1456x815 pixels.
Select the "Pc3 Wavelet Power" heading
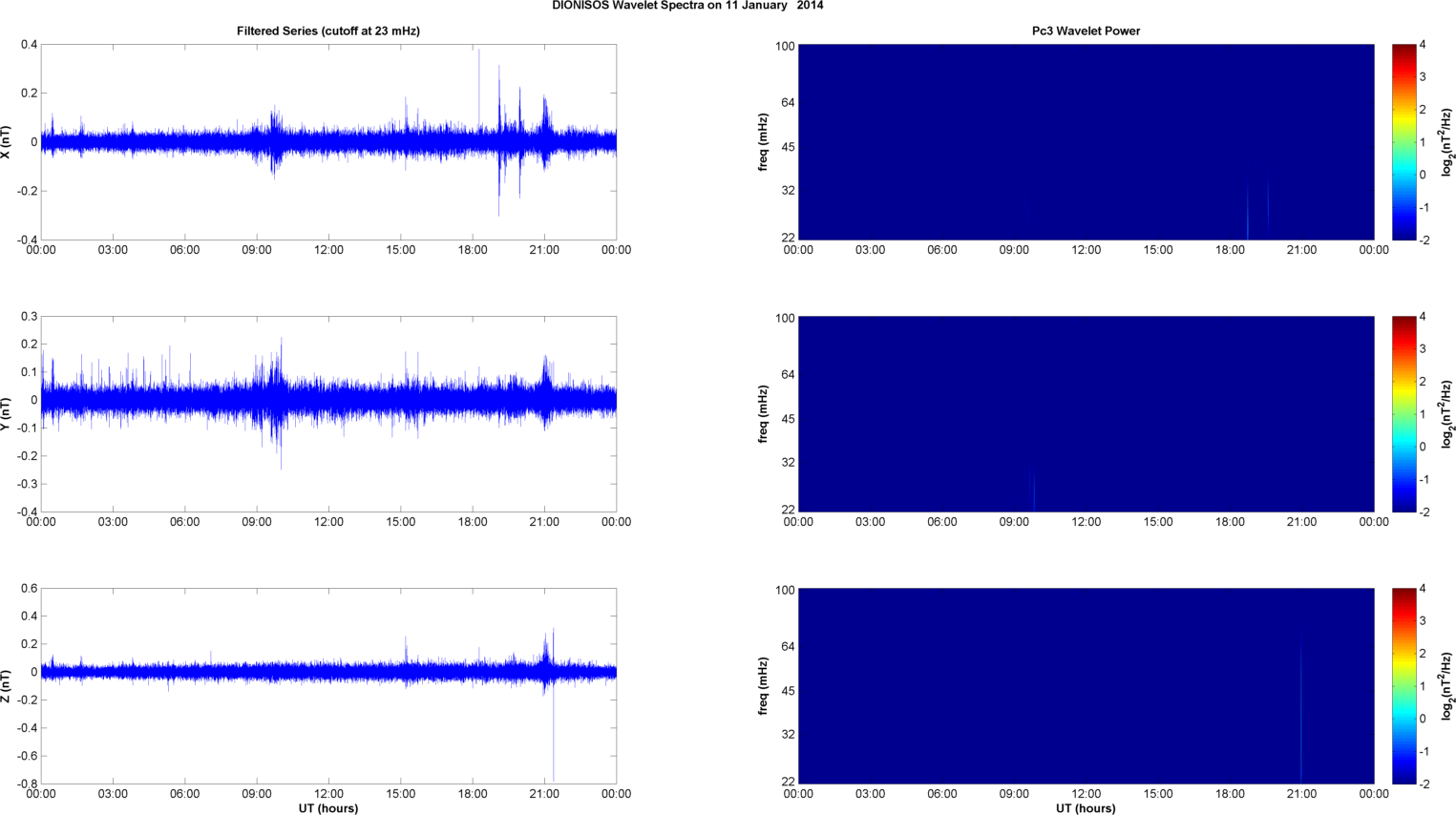click(1086, 31)
